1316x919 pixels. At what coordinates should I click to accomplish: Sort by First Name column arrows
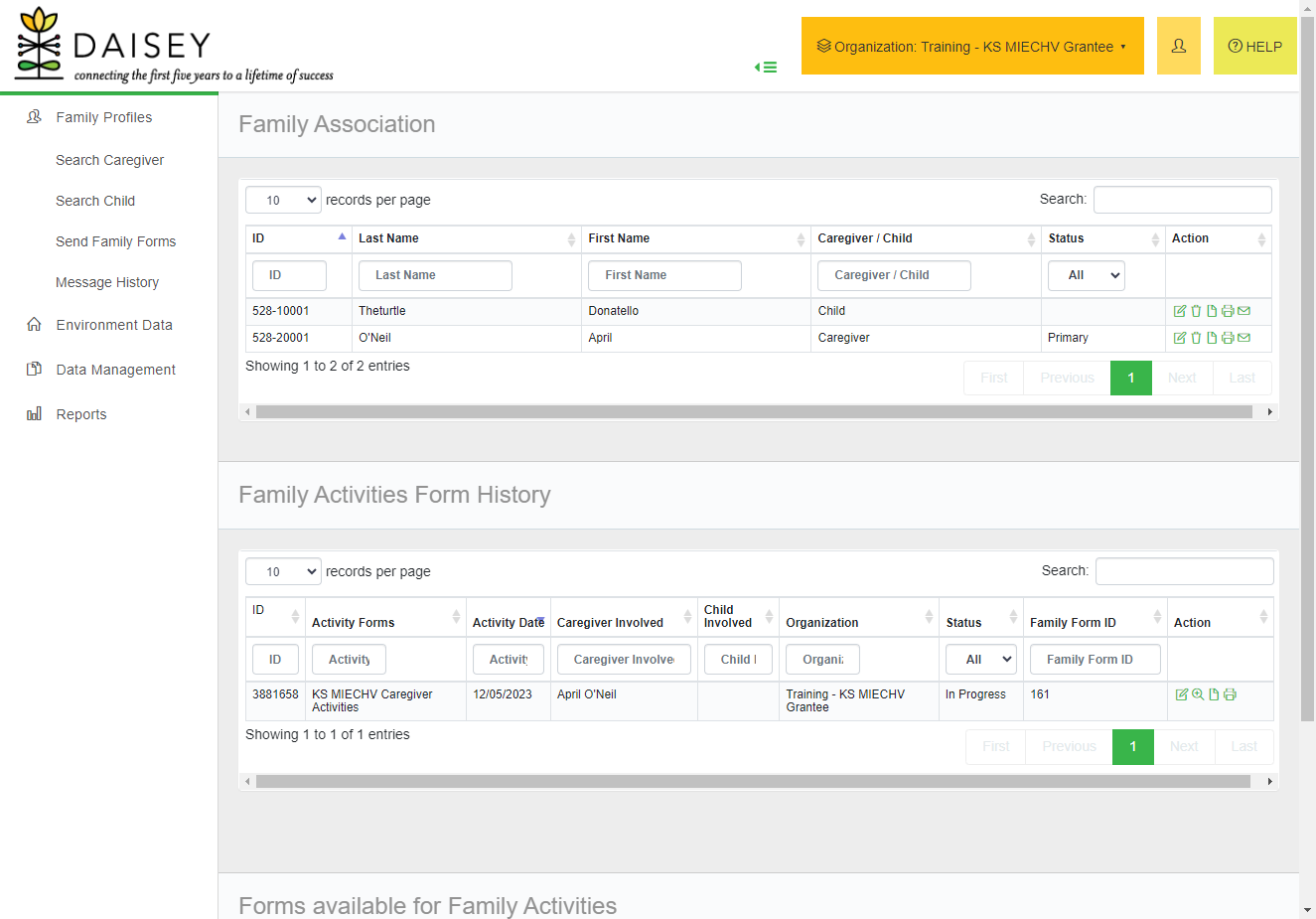pyautogui.click(x=801, y=239)
